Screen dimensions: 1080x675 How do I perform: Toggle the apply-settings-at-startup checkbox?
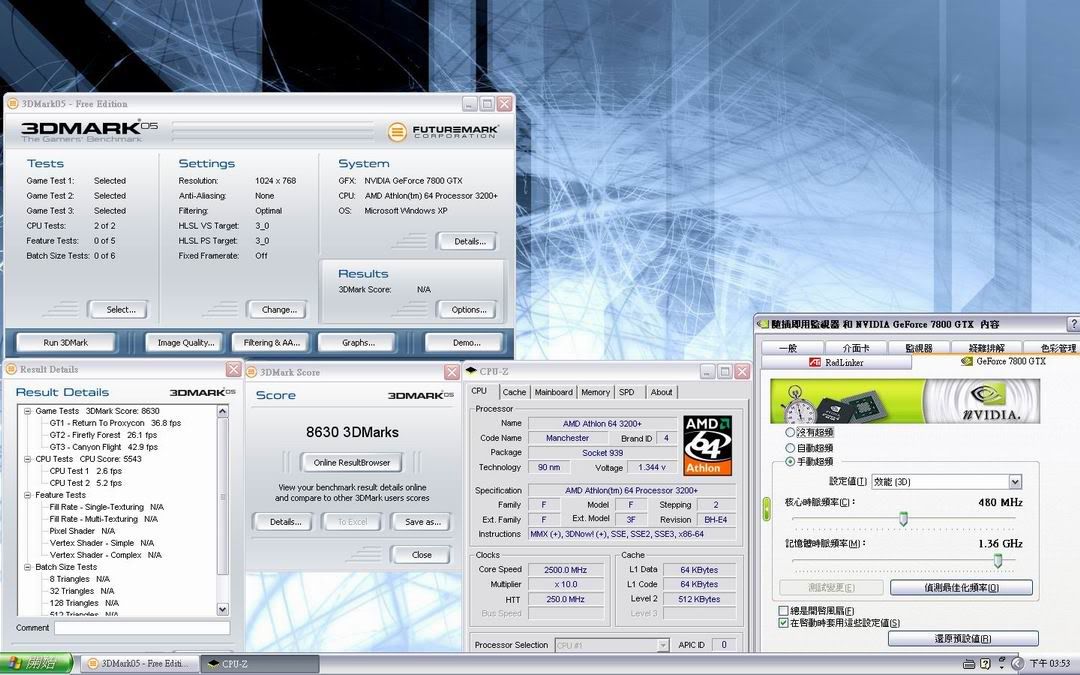pyautogui.click(x=783, y=623)
